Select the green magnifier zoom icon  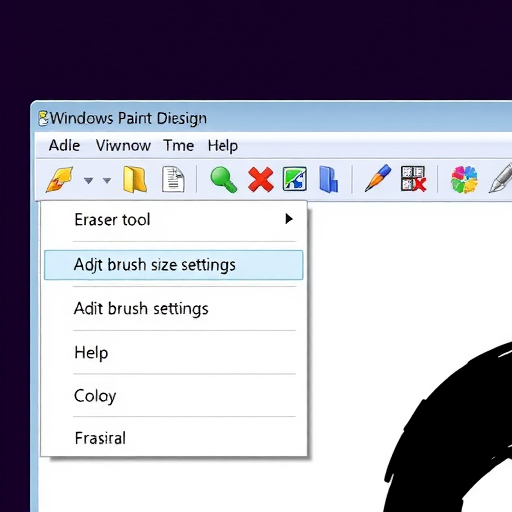[224, 180]
